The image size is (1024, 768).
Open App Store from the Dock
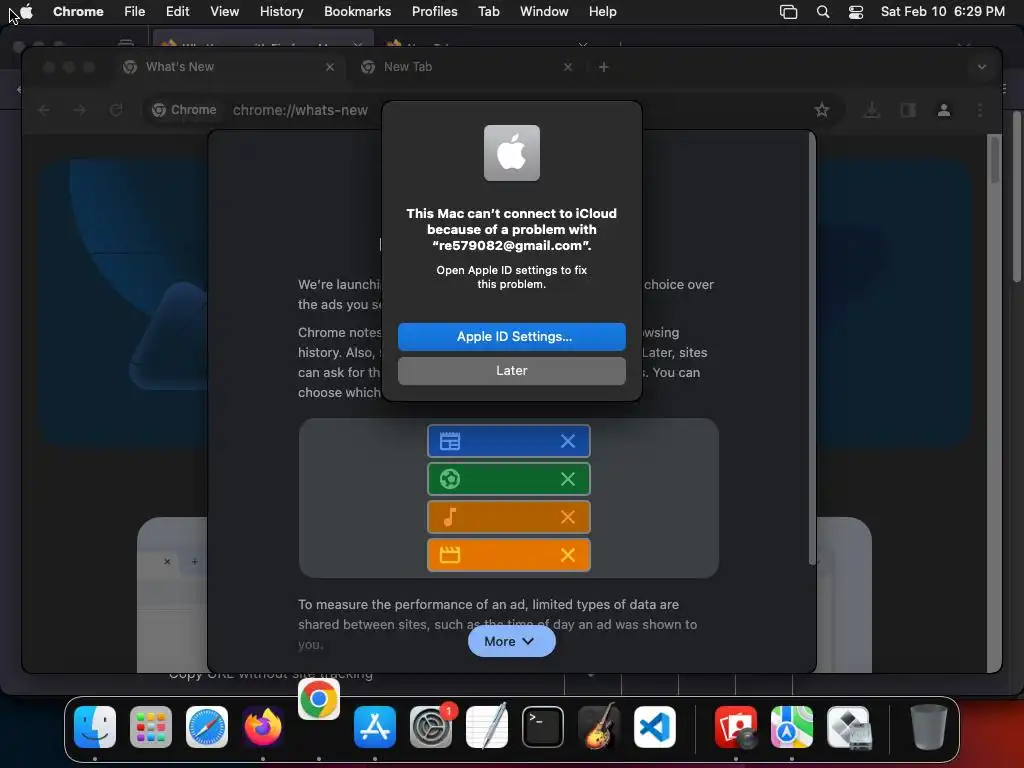(x=375, y=727)
